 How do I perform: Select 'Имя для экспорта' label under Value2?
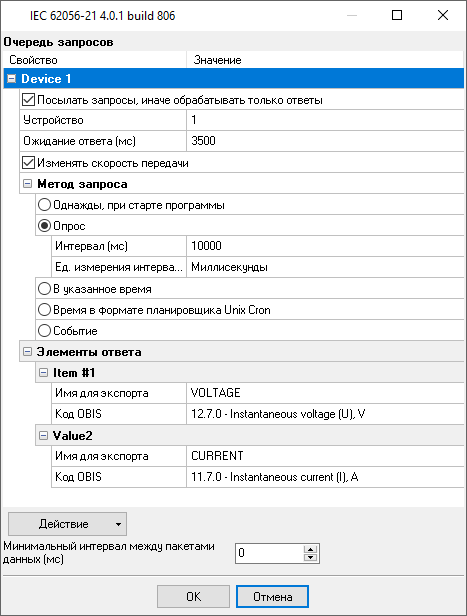click(102, 456)
